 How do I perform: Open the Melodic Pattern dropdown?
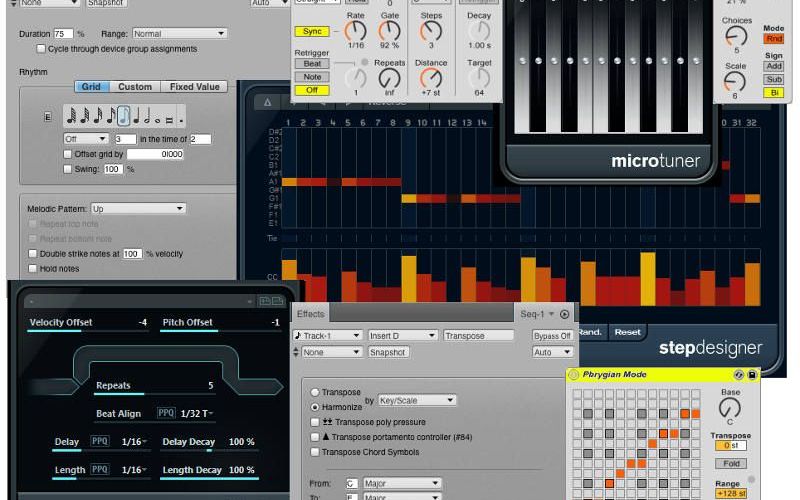(138, 208)
